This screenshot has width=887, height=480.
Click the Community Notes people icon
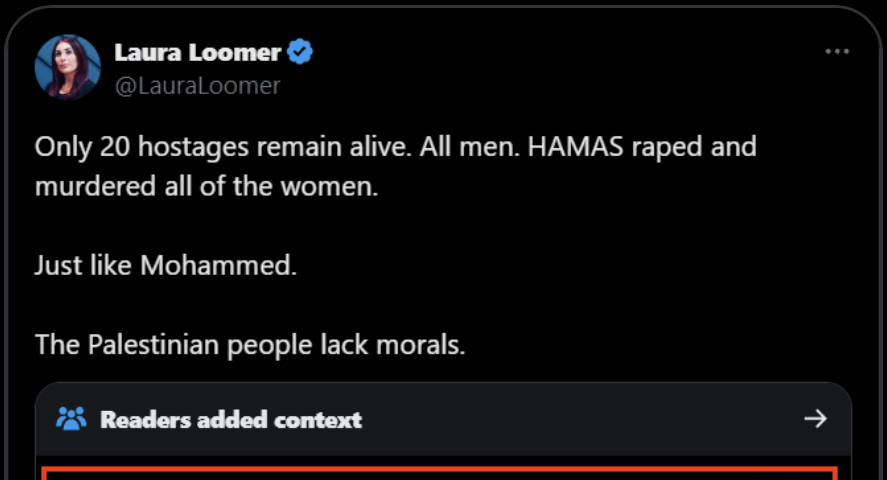71,418
